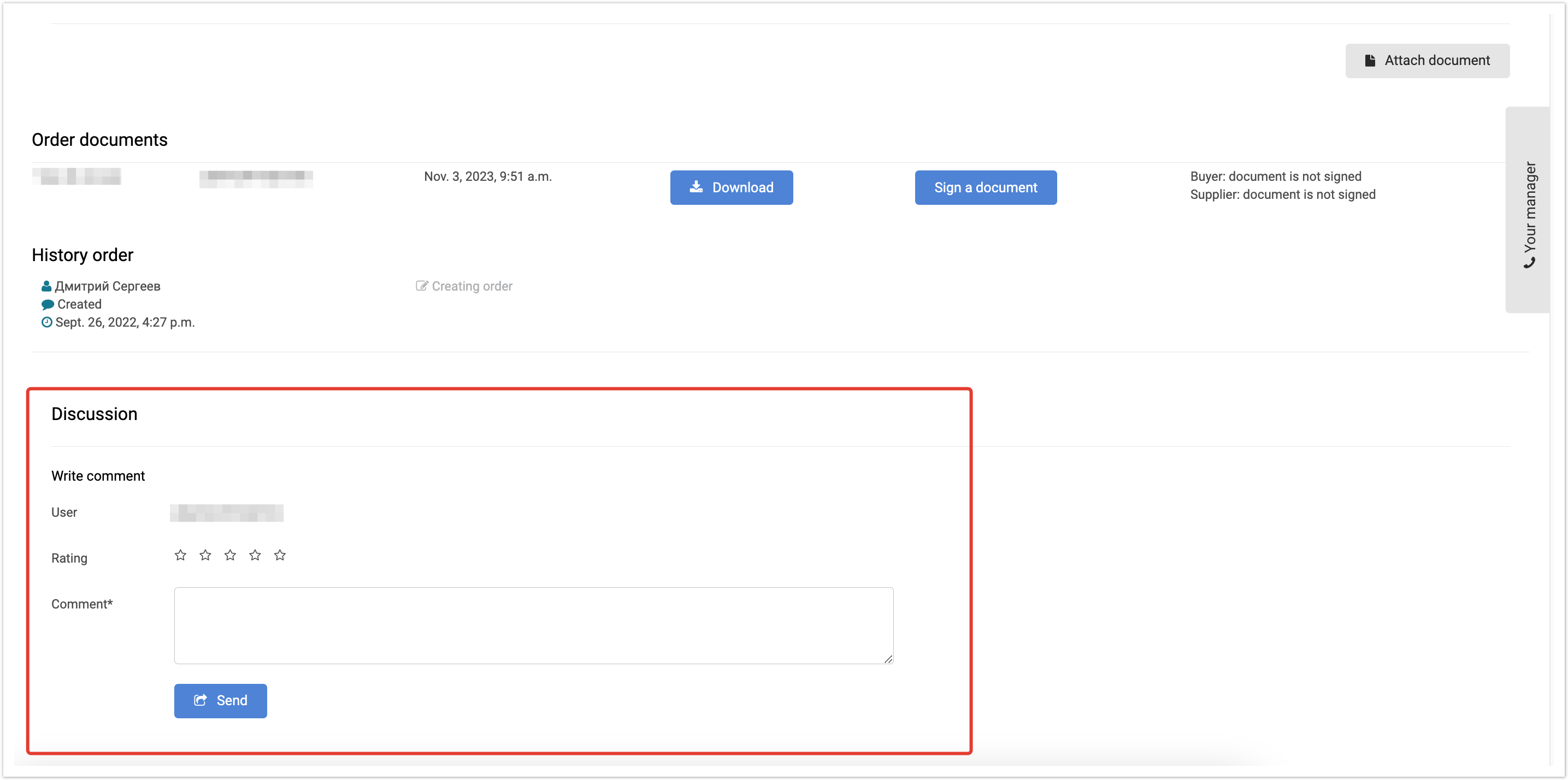Open the Your manager side tab
1568x780 pixels.
pyautogui.click(x=1529, y=207)
